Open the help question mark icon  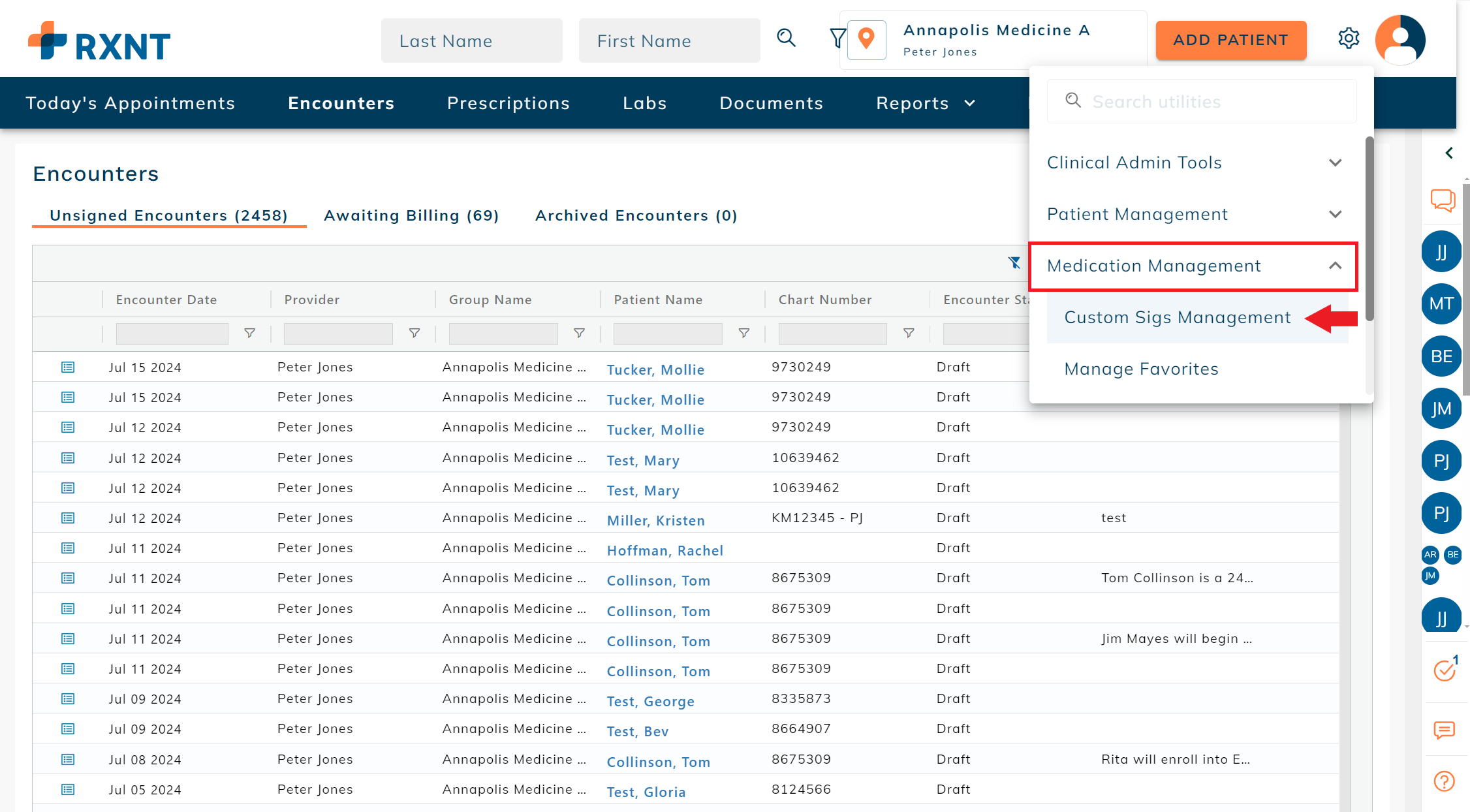click(x=1444, y=781)
